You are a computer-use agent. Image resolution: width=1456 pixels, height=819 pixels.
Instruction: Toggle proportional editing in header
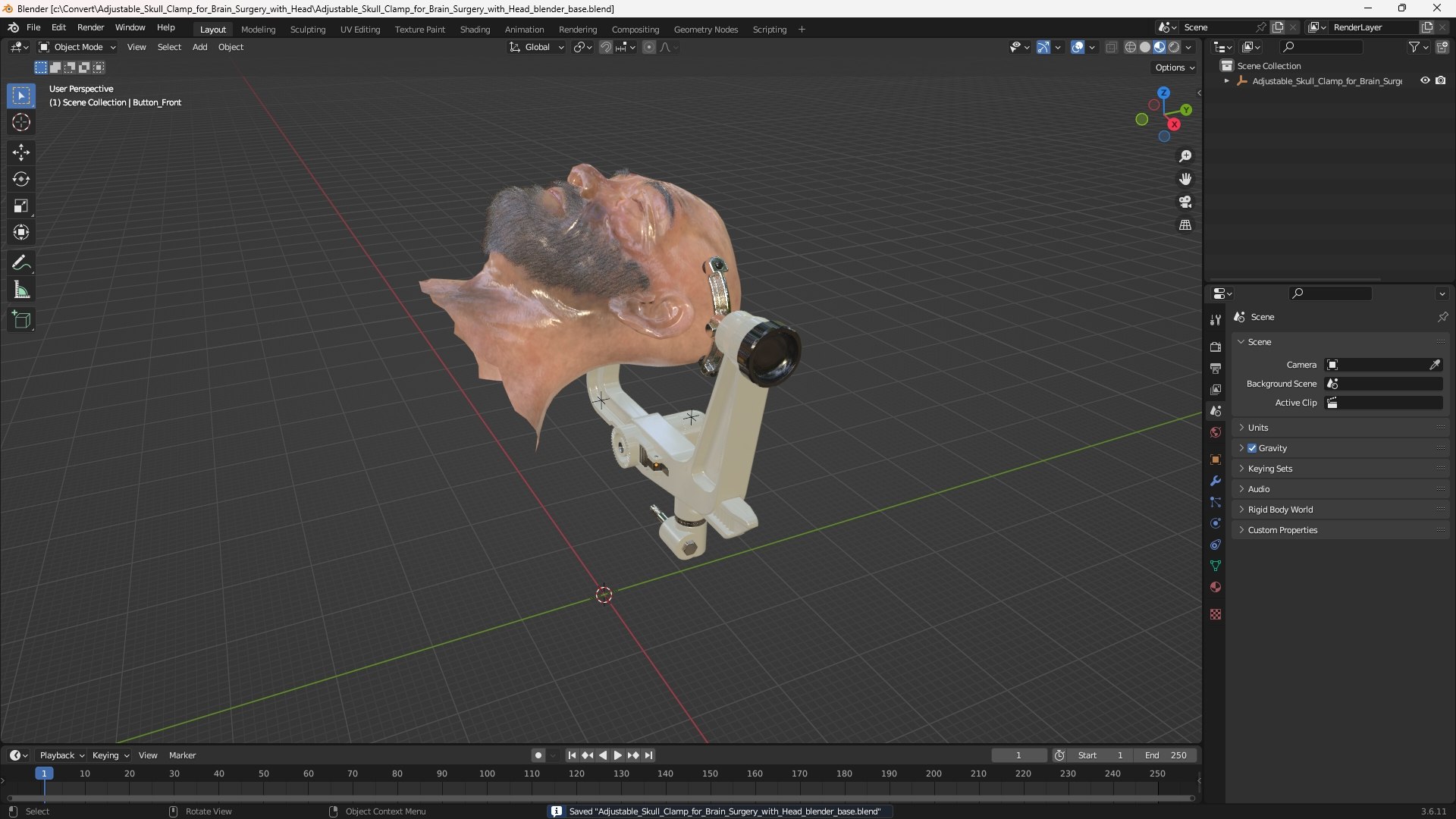pos(649,47)
